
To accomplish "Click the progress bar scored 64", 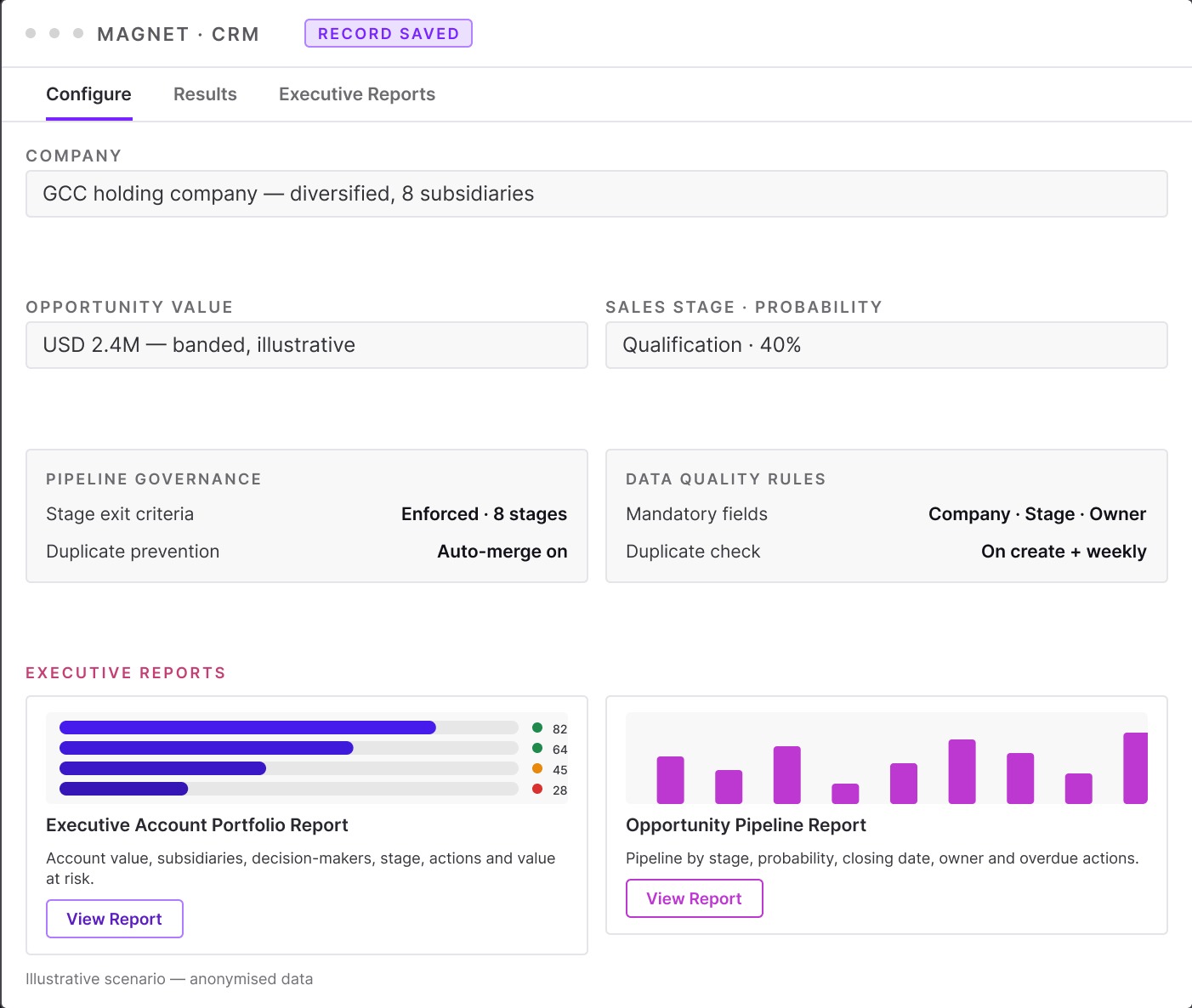I will 289,748.
